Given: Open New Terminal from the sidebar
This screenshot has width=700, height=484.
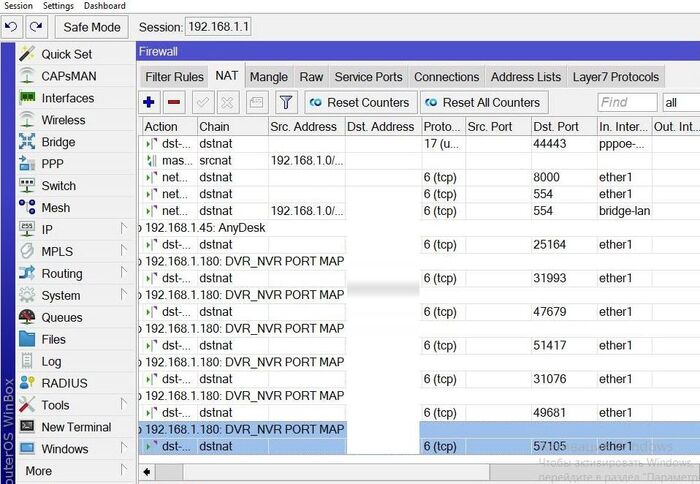Looking at the screenshot, I should pos(76,427).
